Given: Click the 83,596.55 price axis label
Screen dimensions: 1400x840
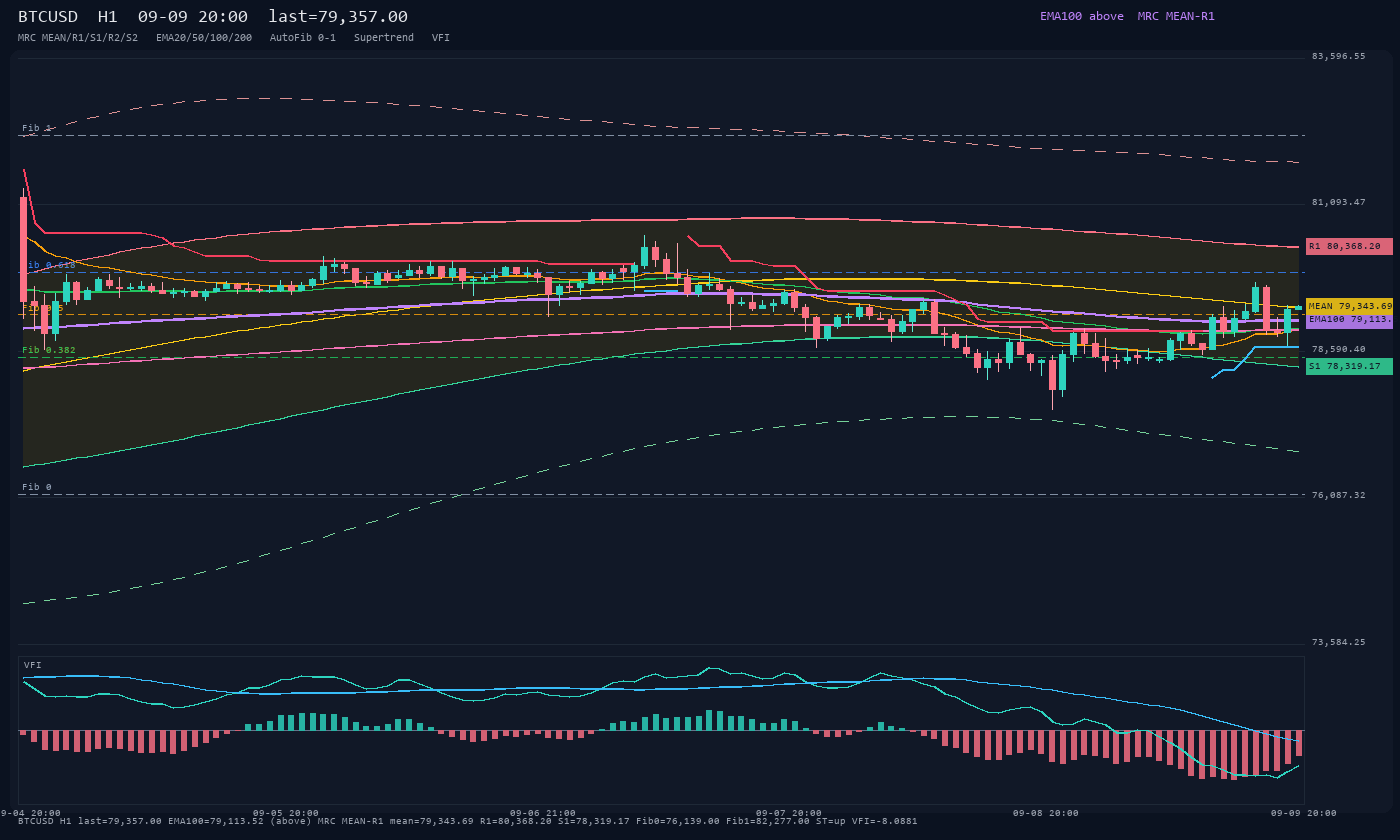Looking at the screenshot, I should (1338, 56).
